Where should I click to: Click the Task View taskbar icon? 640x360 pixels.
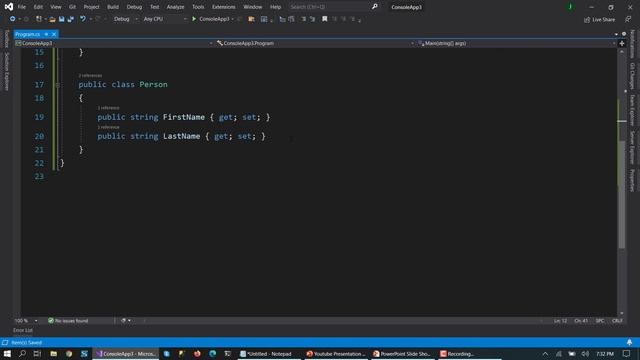38,353
